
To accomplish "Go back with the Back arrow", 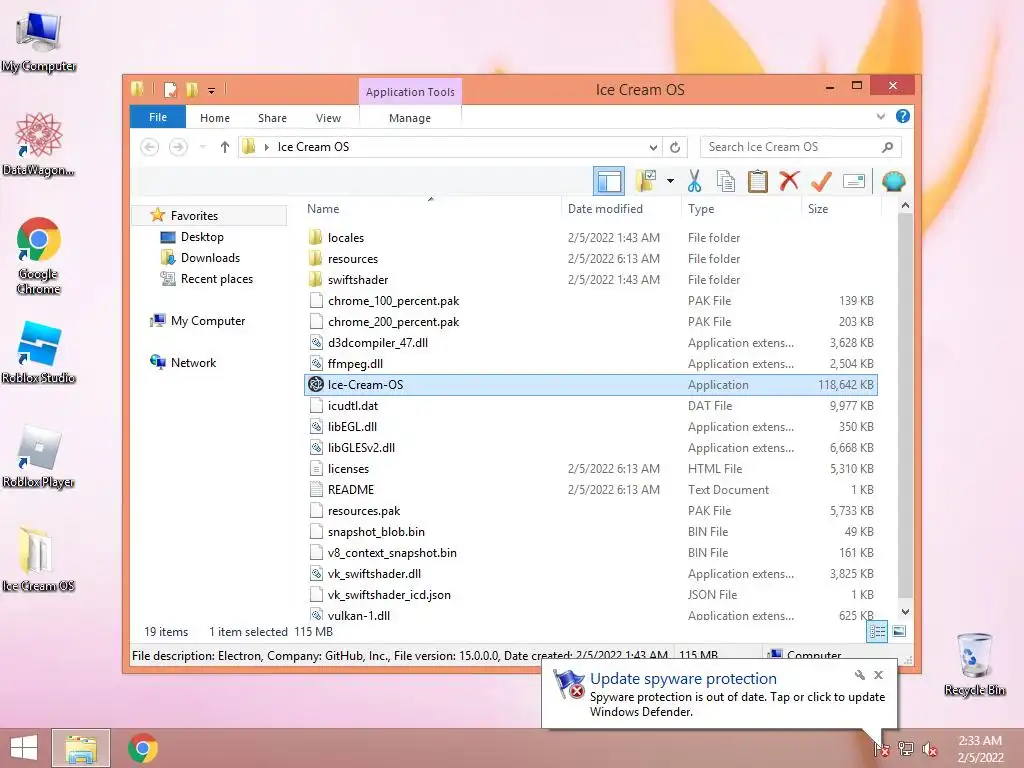I will pyautogui.click(x=150, y=147).
